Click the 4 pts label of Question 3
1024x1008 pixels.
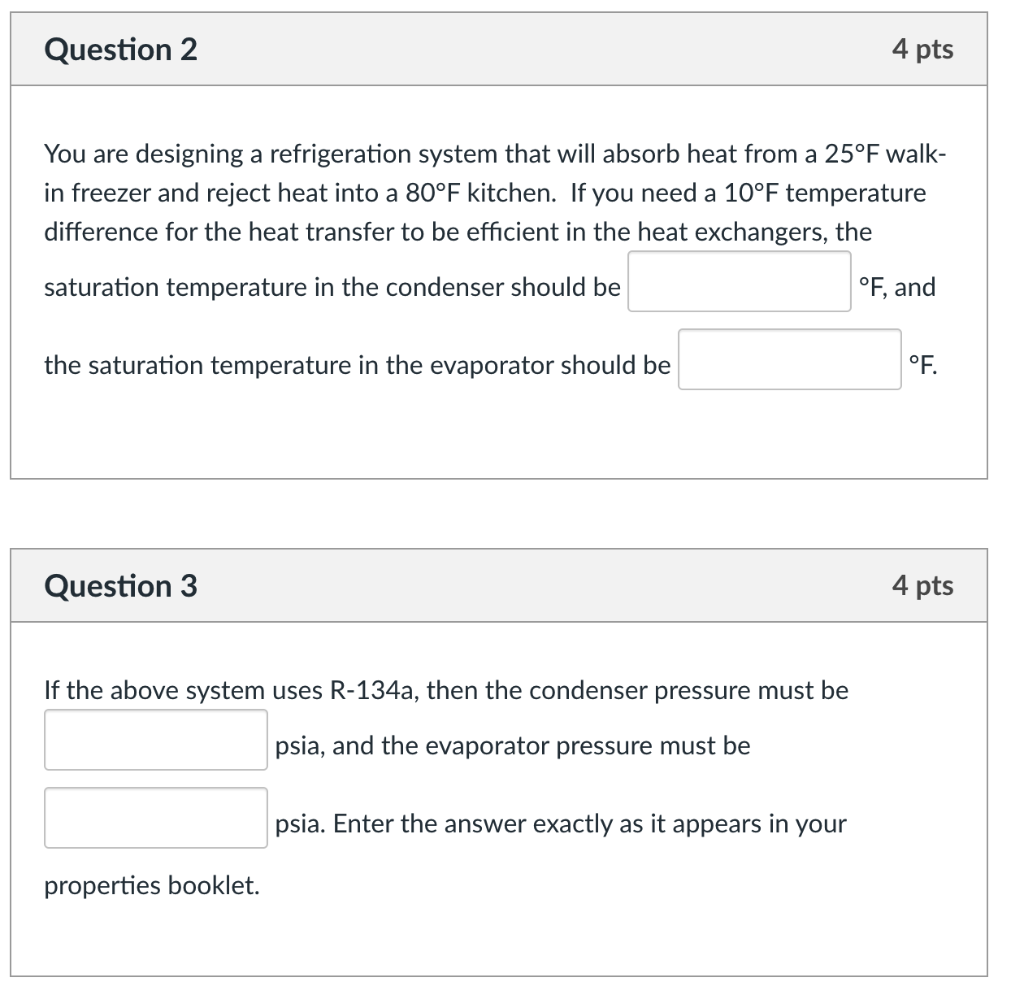[x=922, y=586]
